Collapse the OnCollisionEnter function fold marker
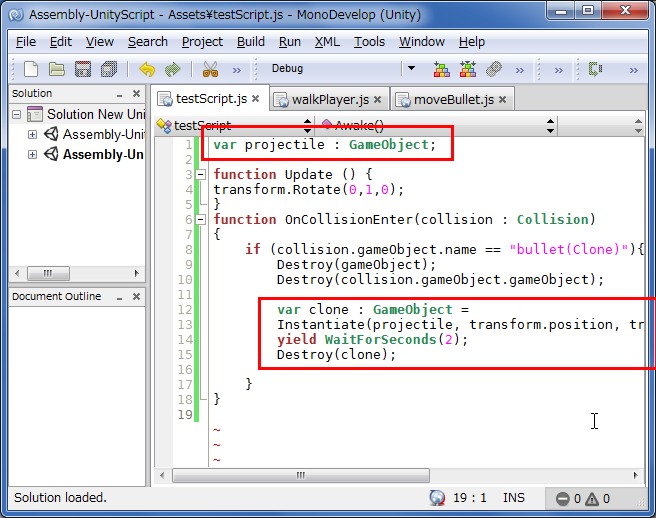The width and height of the screenshot is (656, 518). click(x=202, y=219)
